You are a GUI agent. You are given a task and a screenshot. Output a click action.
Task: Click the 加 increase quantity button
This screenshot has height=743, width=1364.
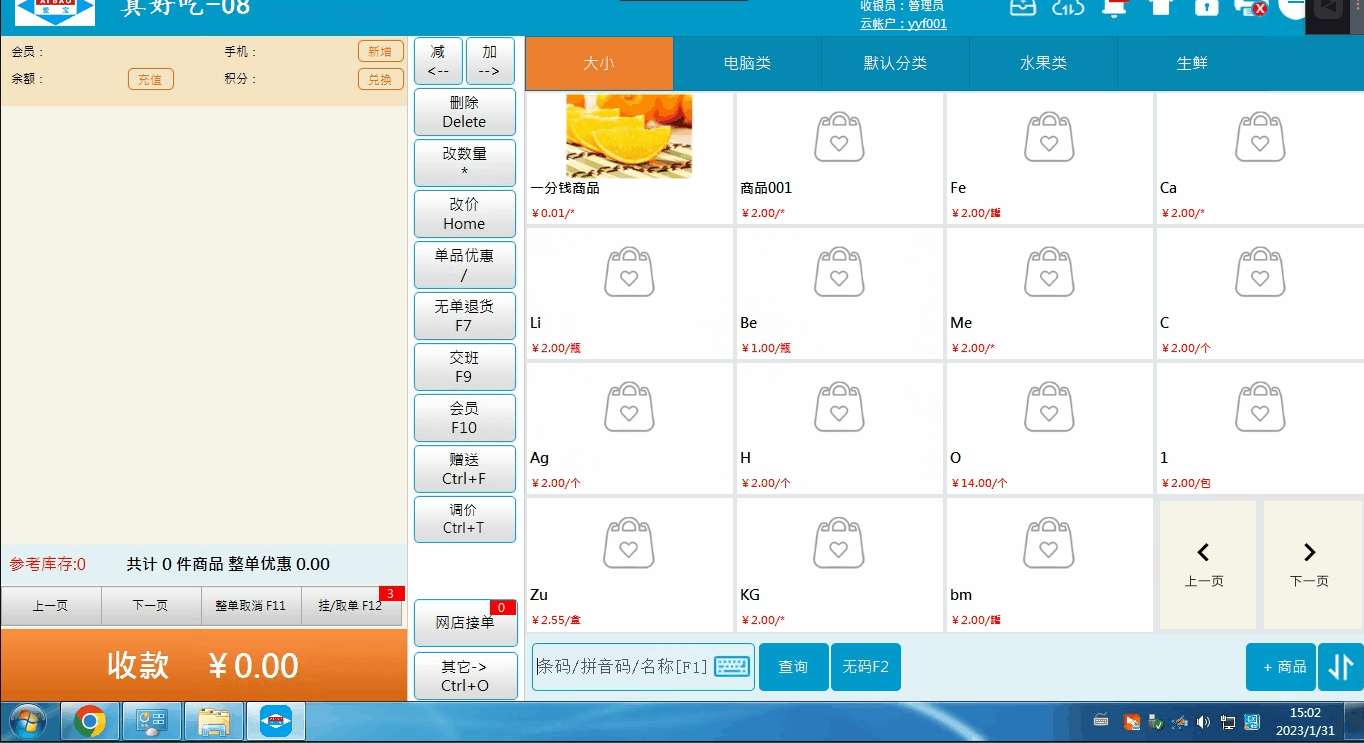coord(490,61)
